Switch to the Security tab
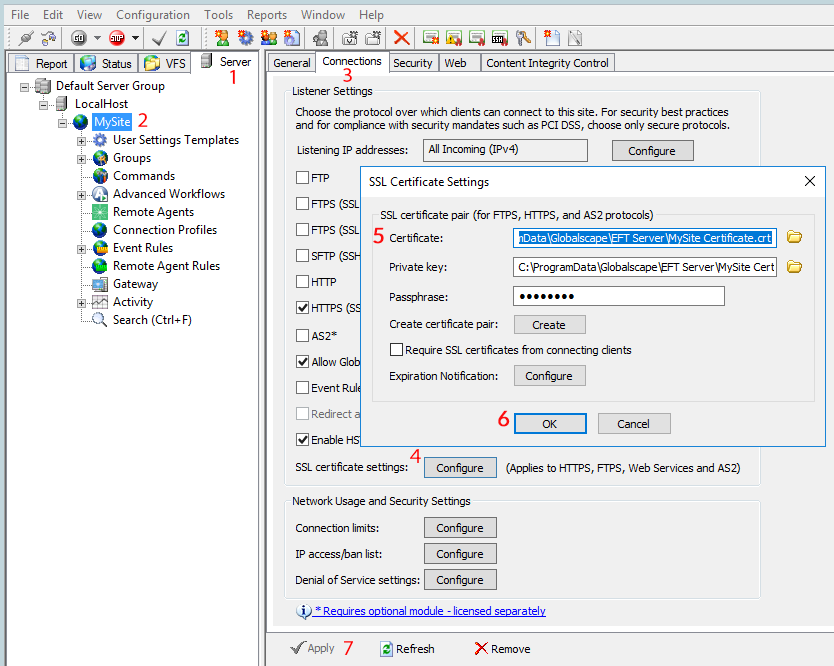Screen dimensions: 834x666 pyautogui.click(x=413, y=62)
